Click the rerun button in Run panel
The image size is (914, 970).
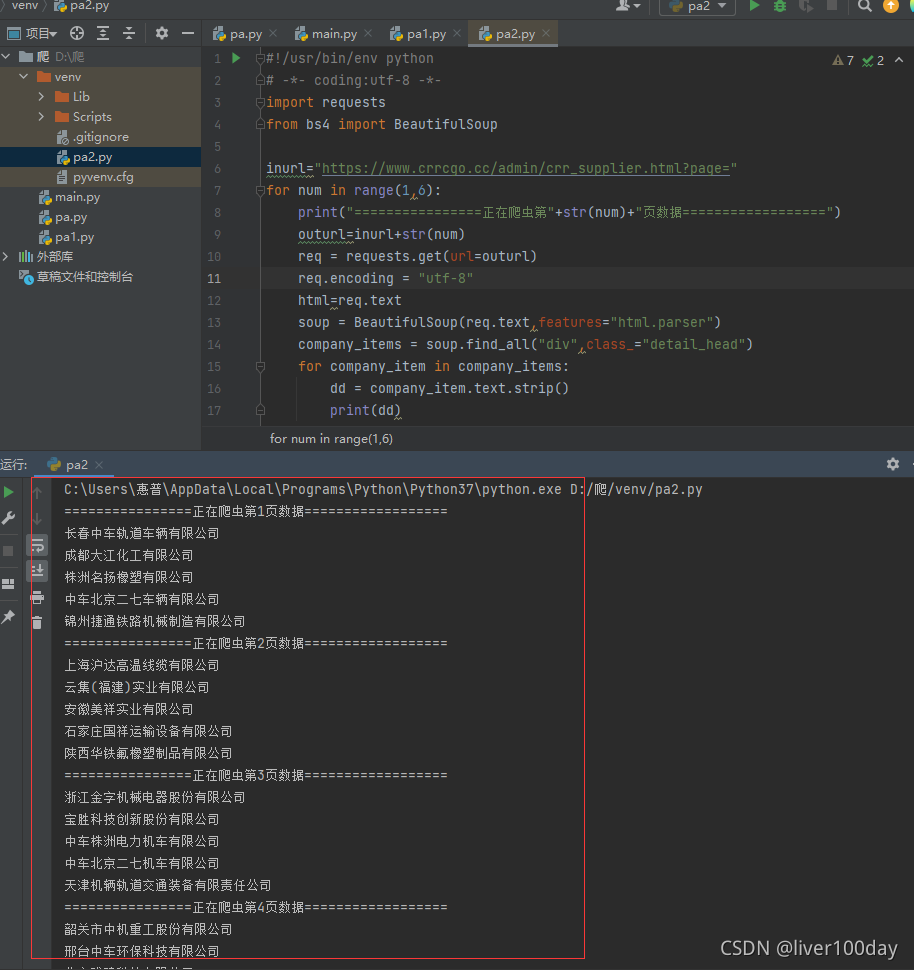[9, 492]
